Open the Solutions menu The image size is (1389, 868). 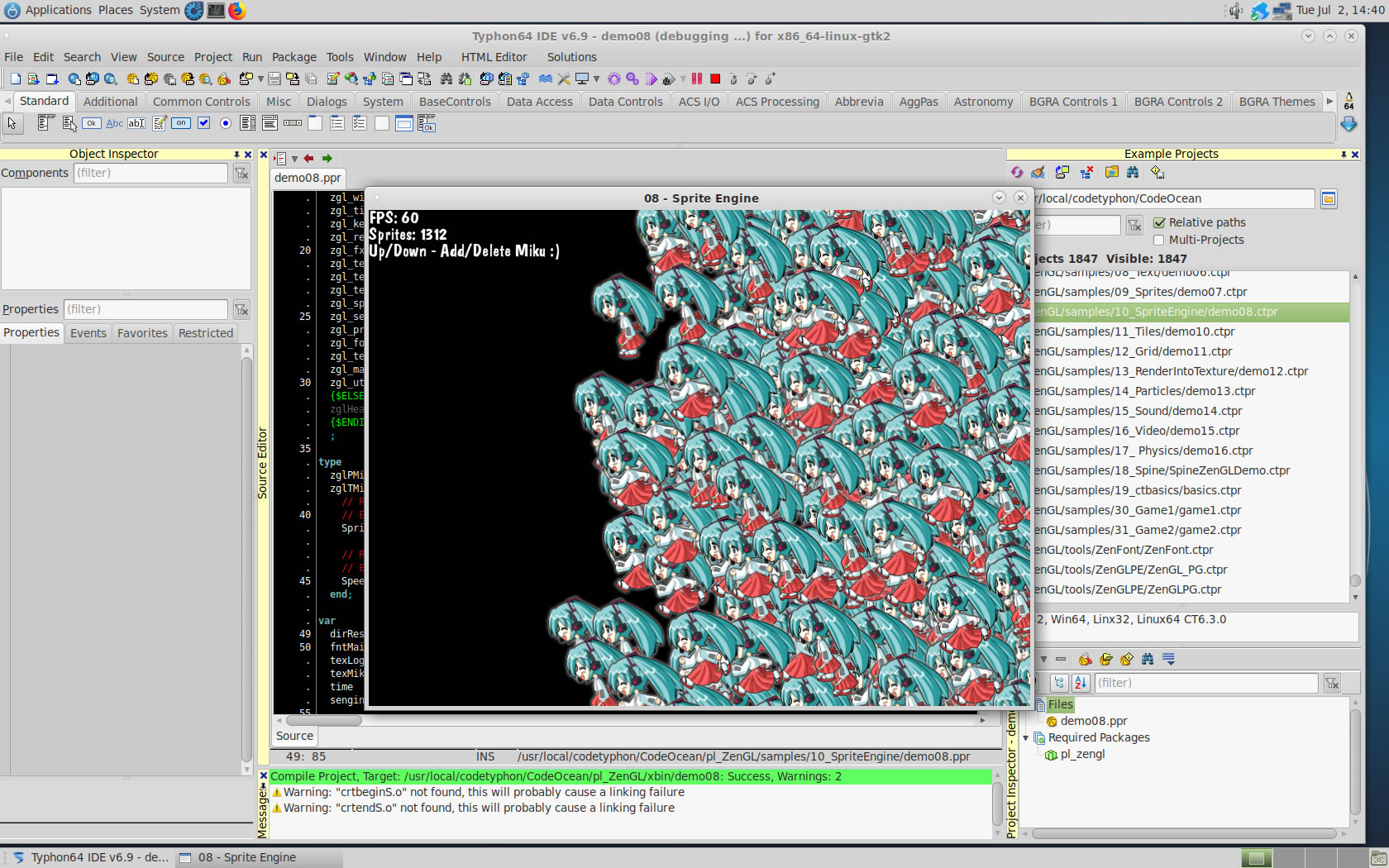click(571, 57)
